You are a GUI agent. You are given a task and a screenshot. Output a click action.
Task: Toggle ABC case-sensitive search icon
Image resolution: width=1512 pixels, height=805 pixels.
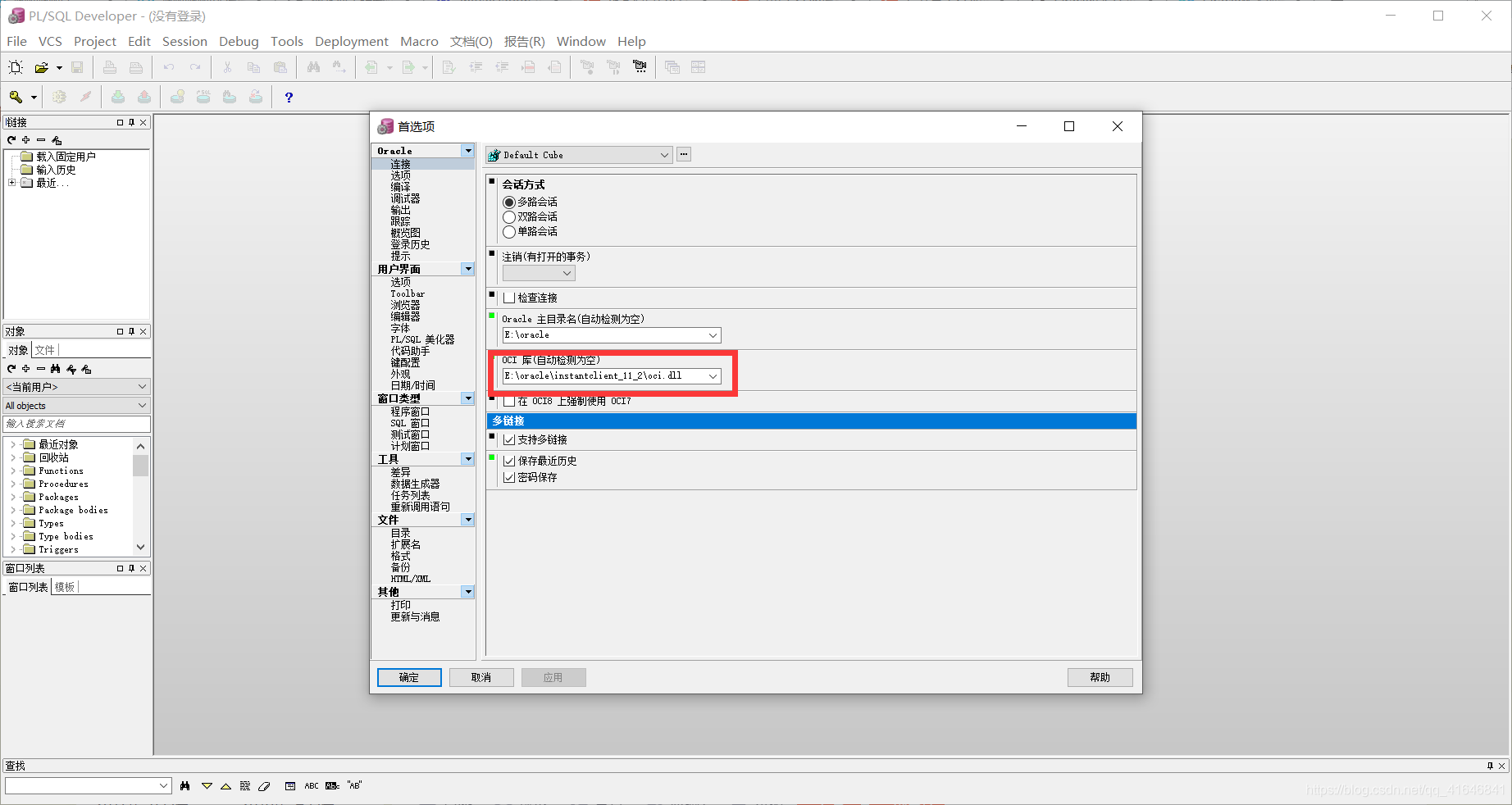coord(312,785)
